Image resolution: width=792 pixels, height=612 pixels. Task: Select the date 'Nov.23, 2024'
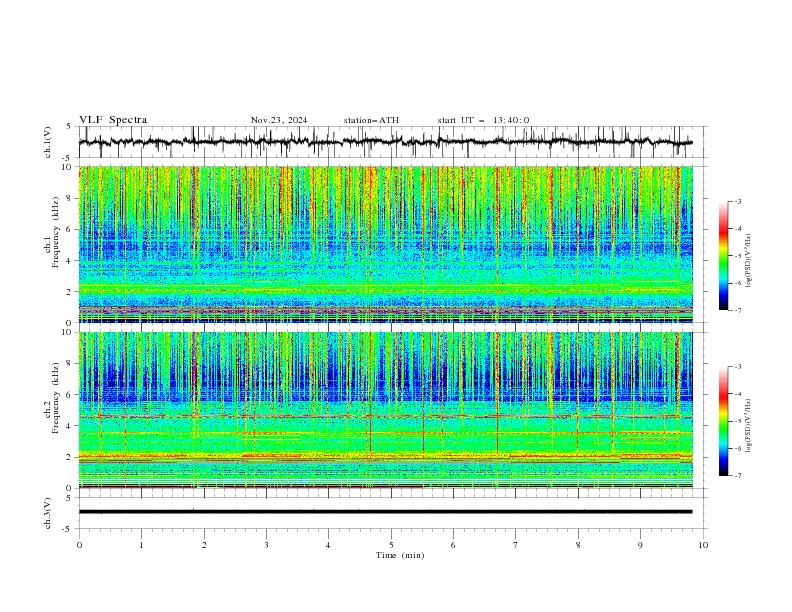pos(279,120)
